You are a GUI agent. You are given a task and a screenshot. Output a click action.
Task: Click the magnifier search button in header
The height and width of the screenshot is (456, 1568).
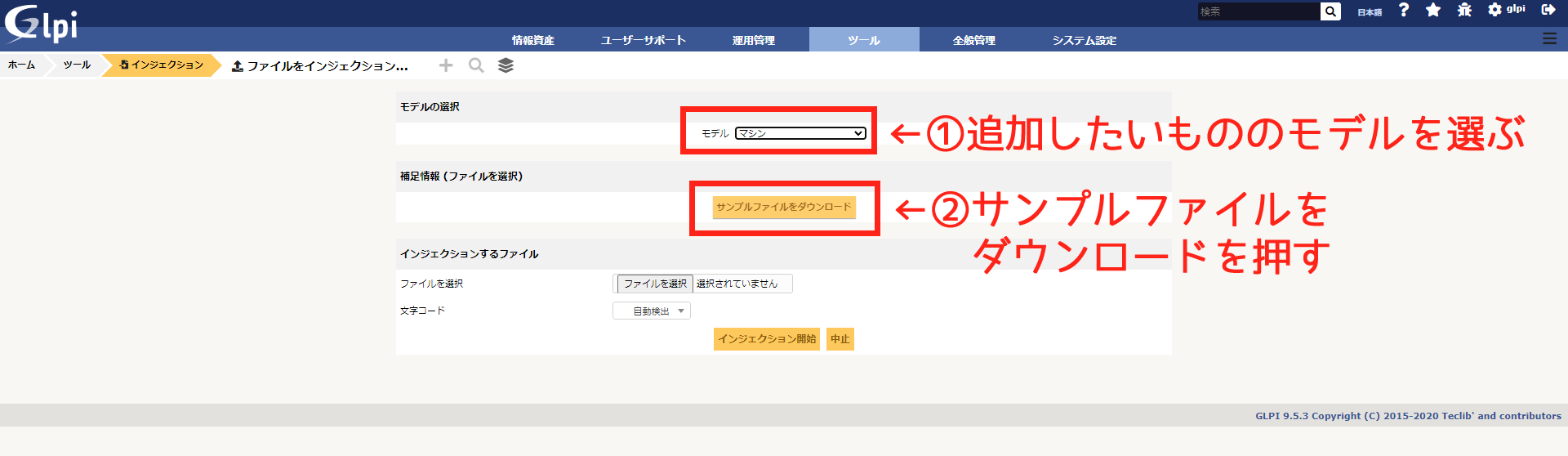click(x=1330, y=11)
